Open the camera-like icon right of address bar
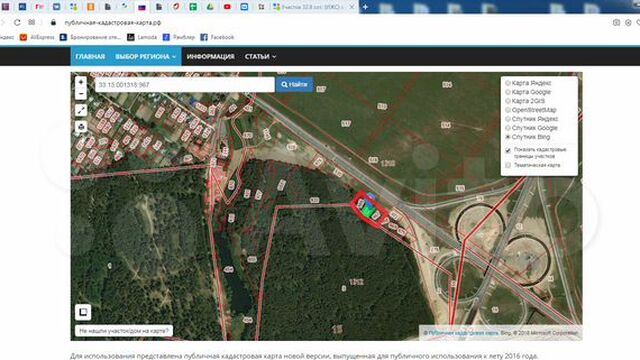 [x=616, y=22]
